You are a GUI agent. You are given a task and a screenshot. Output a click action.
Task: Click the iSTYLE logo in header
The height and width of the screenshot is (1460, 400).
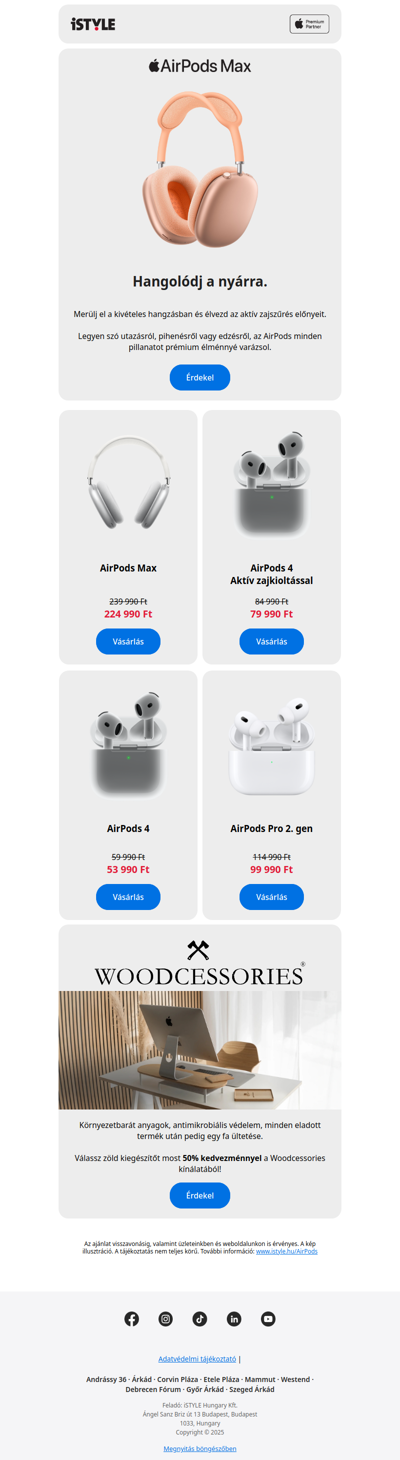click(93, 24)
